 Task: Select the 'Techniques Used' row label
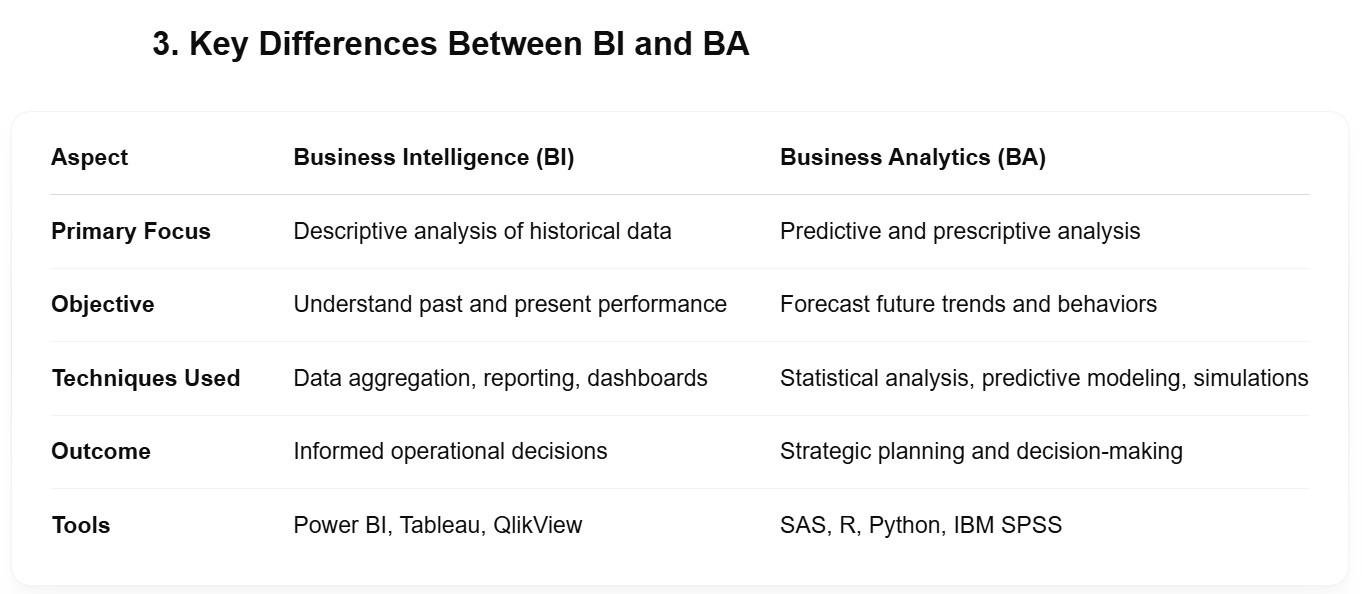146,378
